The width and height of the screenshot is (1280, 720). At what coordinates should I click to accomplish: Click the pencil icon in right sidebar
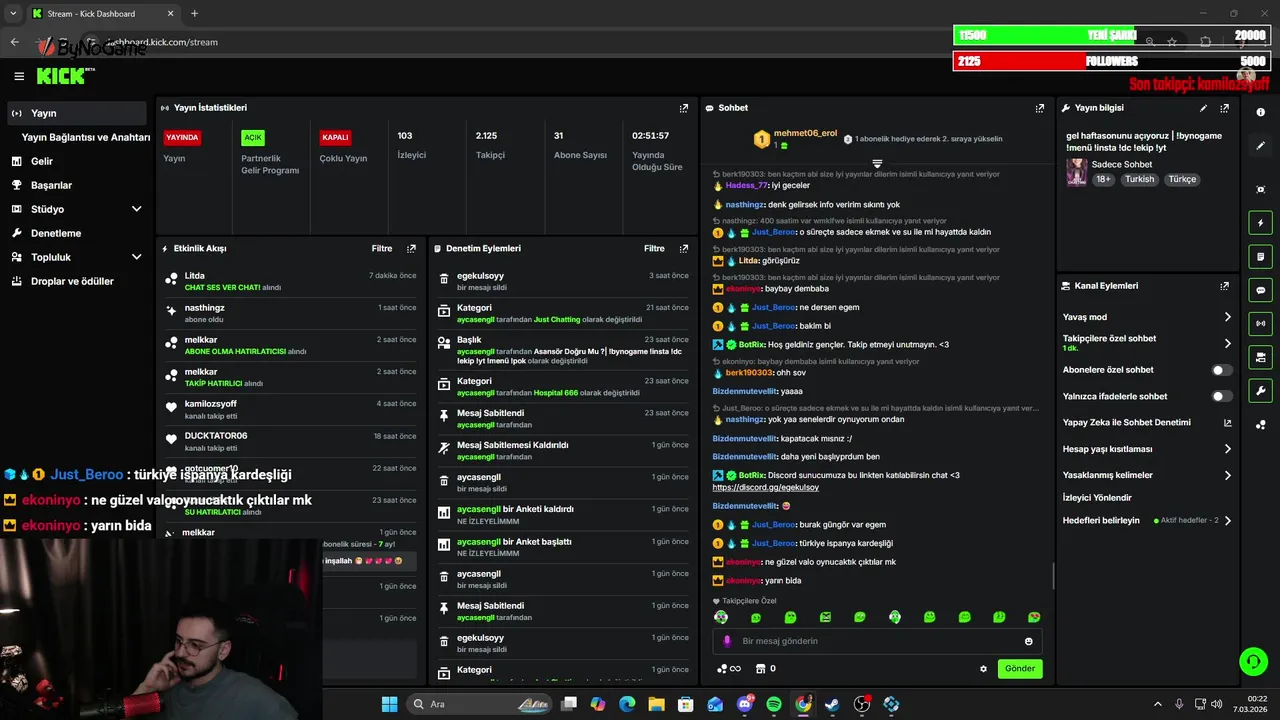pyautogui.click(x=1261, y=146)
